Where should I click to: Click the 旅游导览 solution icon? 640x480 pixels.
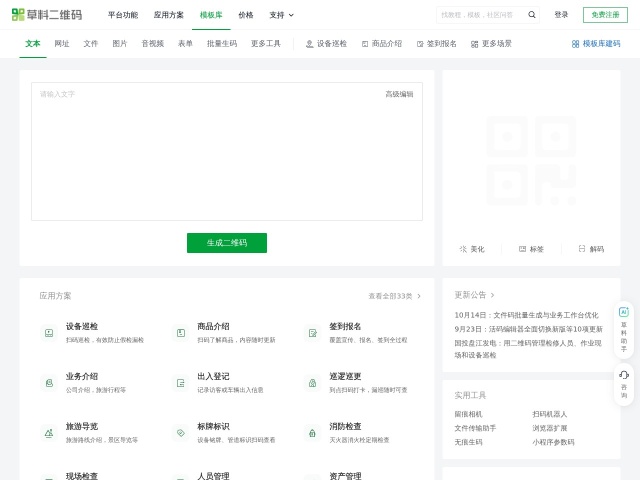click(49, 433)
